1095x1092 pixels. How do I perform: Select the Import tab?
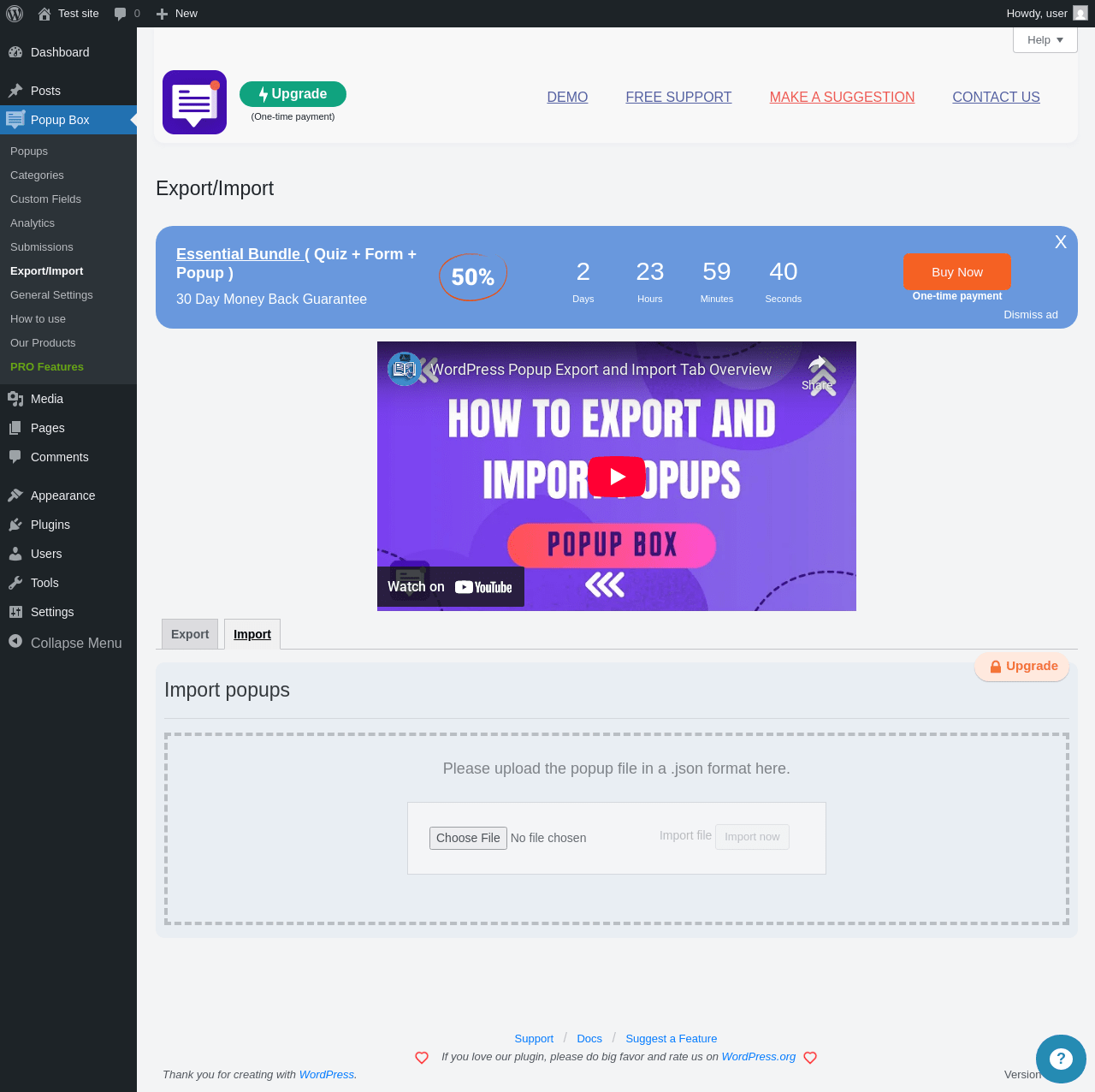[x=252, y=634]
